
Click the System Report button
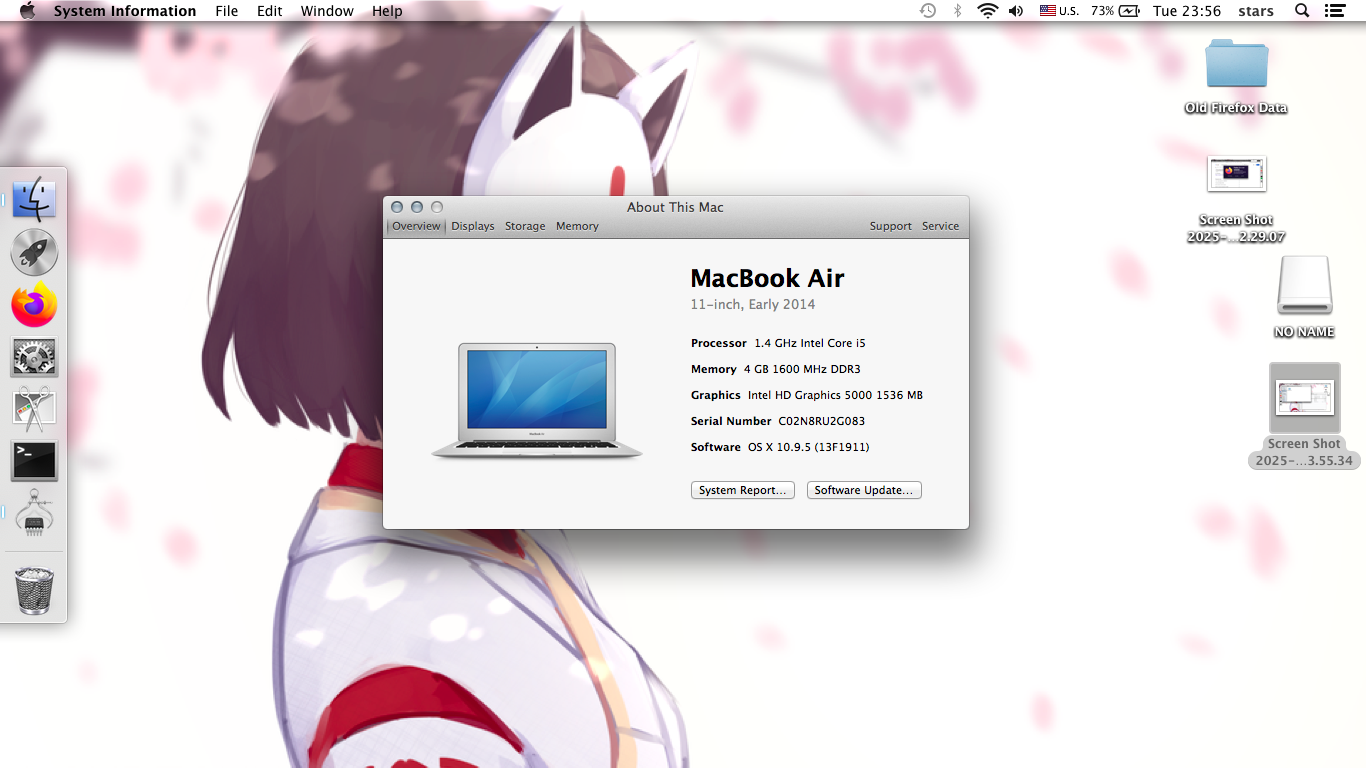click(742, 490)
